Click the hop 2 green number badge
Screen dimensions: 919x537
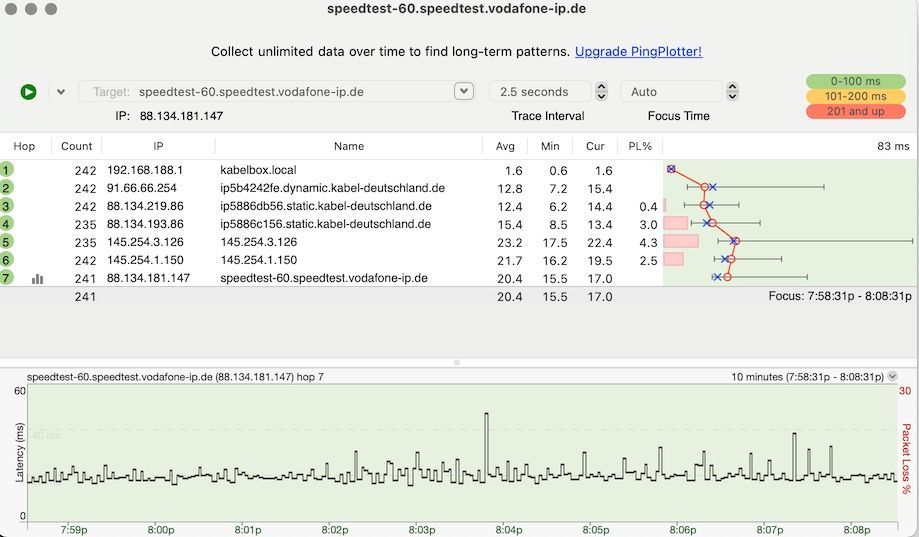7,188
